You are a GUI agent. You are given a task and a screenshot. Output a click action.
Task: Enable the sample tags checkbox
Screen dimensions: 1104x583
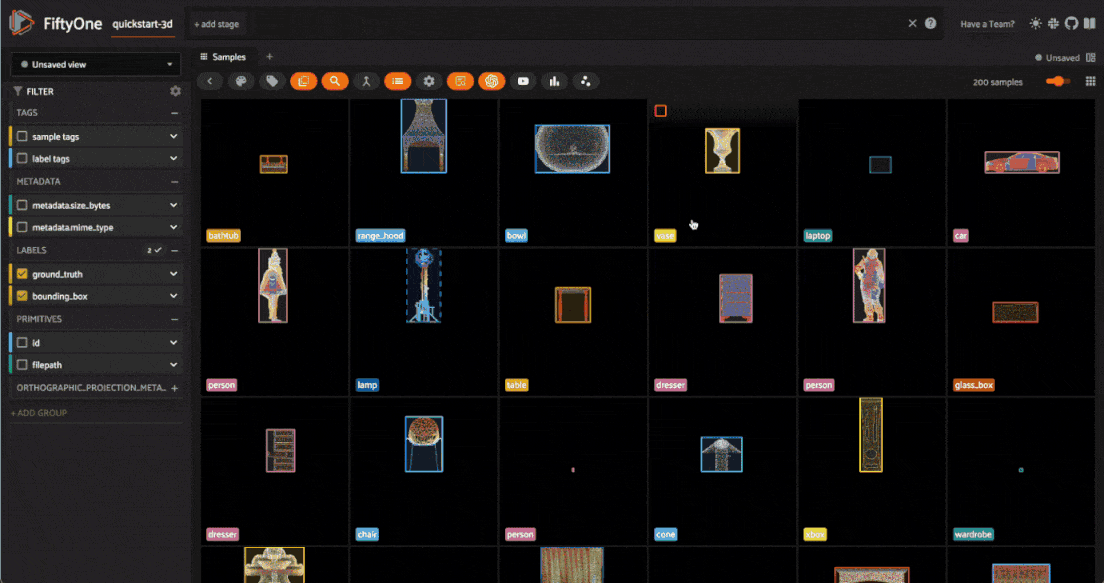coord(22,136)
